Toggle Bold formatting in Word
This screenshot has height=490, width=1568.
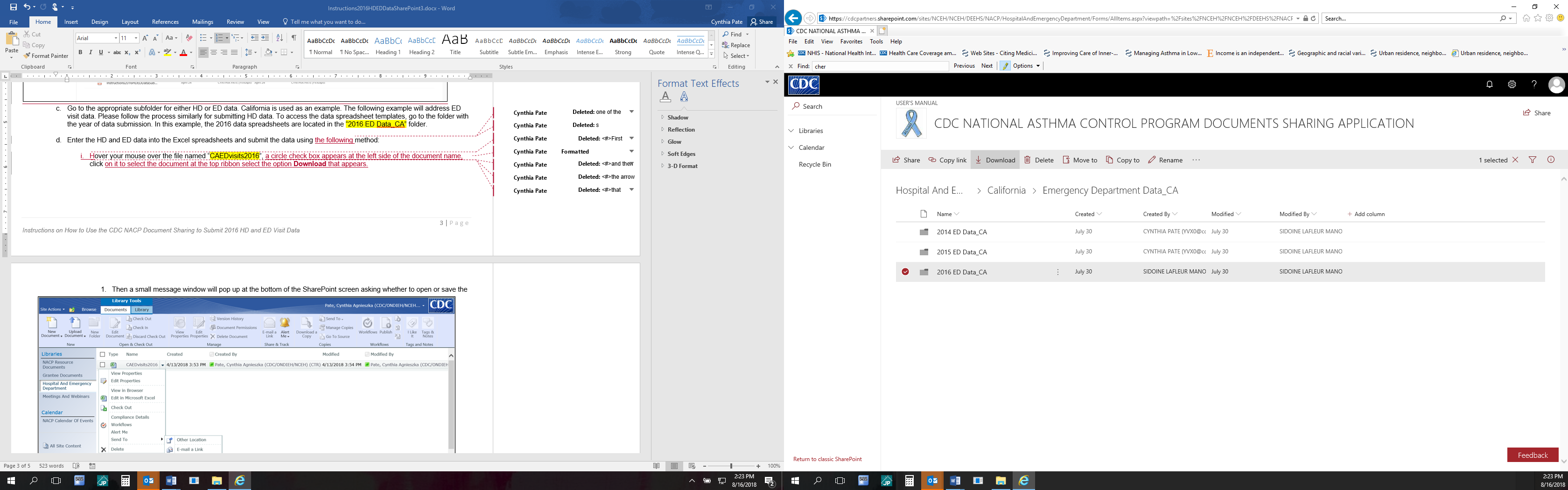(80, 53)
